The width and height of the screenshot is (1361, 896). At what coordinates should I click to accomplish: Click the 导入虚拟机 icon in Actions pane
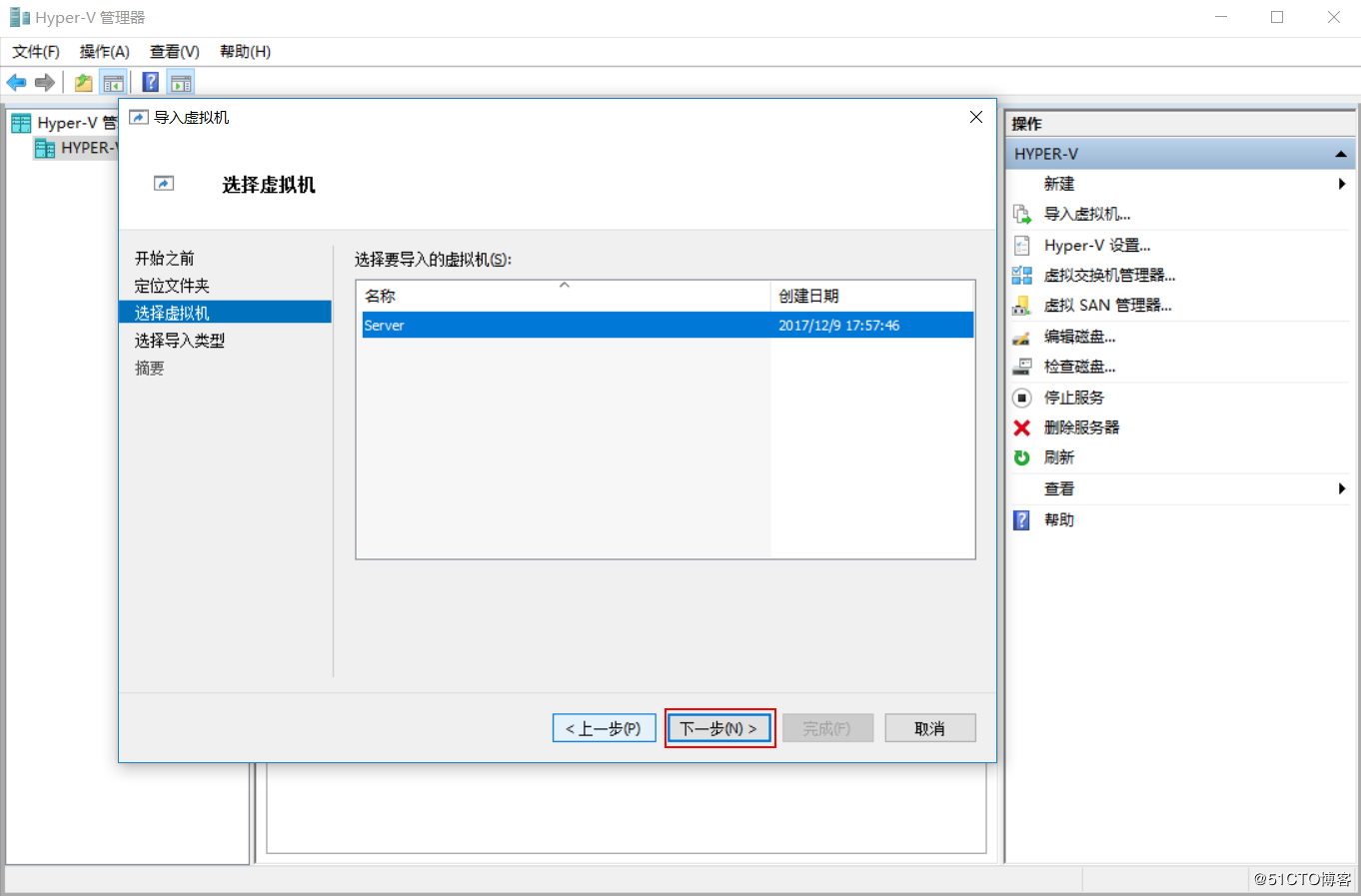click(x=1023, y=213)
